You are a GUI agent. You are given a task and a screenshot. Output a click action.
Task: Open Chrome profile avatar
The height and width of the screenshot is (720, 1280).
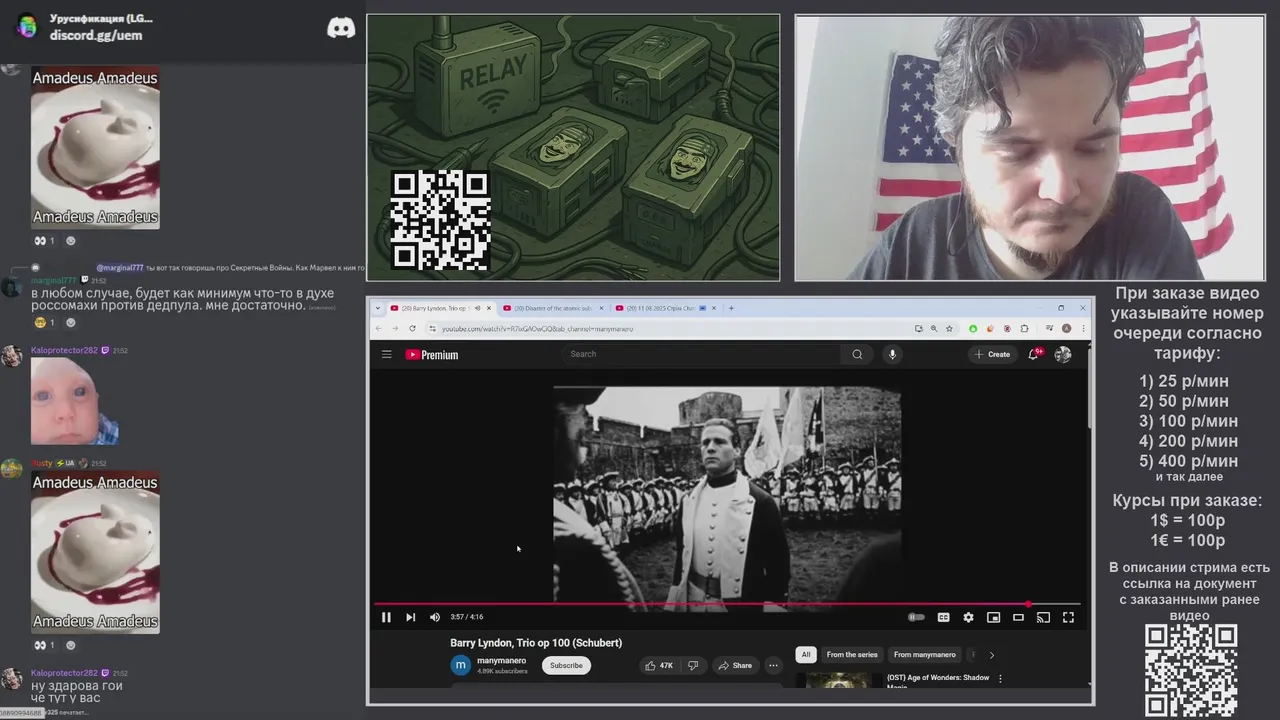(x=1067, y=328)
